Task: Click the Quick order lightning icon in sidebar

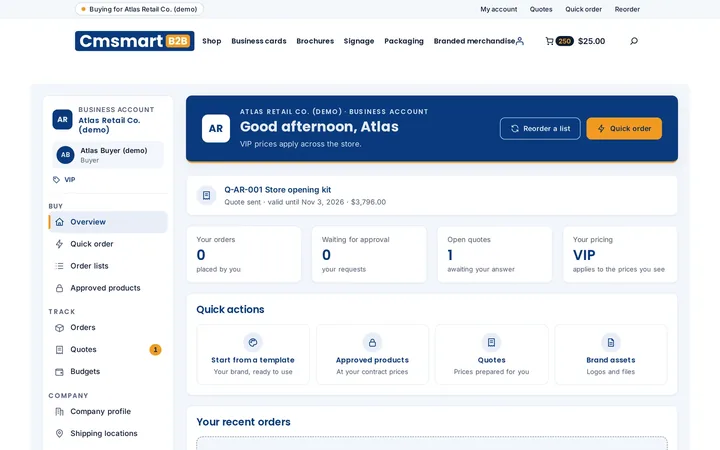Action: click(x=59, y=244)
